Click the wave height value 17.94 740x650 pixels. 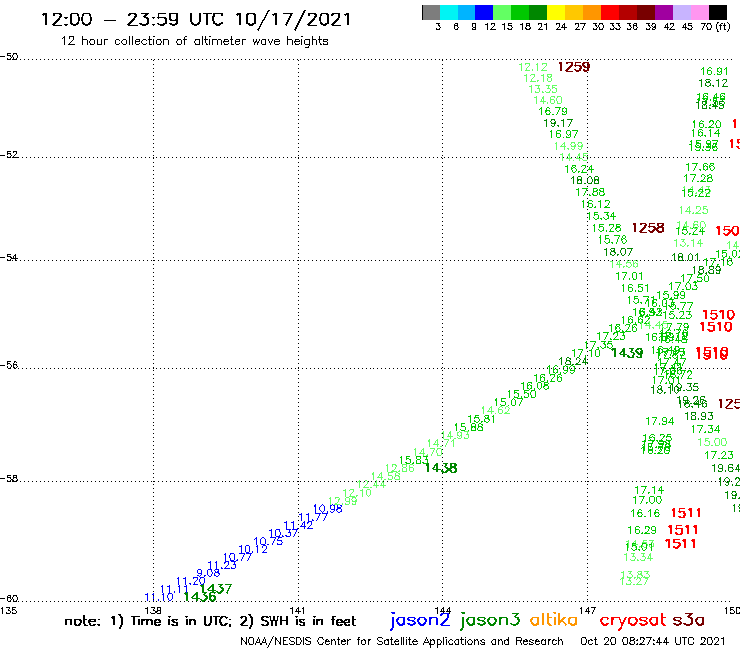(x=660, y=421)
